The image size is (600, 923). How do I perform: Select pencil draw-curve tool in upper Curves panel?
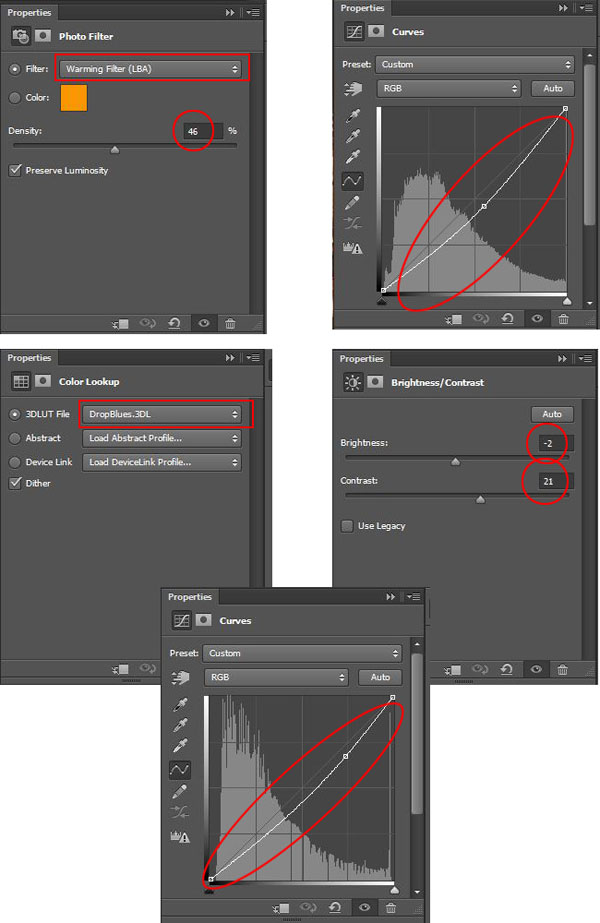pyautogui.click(x=352, y=203)
